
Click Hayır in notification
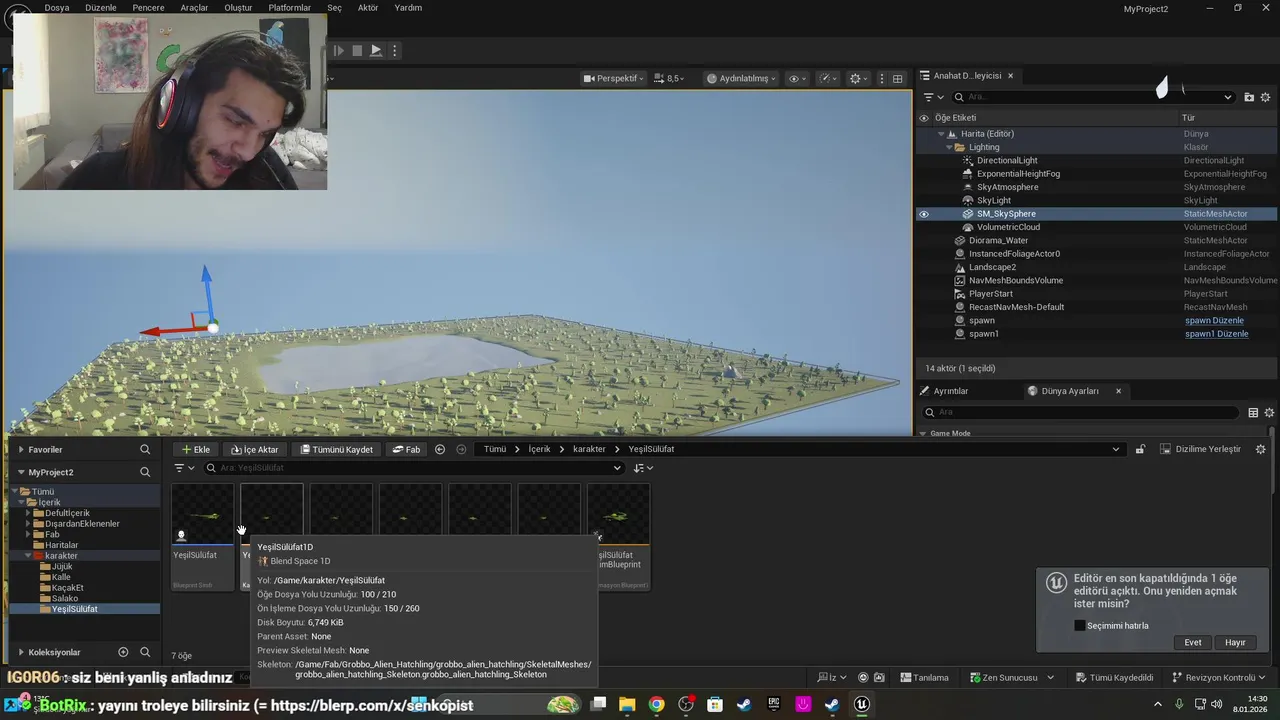[x=1236, y=642]
